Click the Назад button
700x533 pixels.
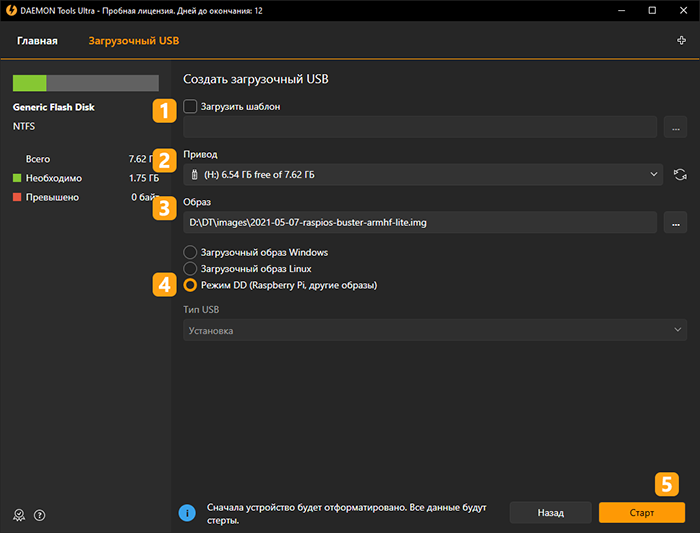550,512
